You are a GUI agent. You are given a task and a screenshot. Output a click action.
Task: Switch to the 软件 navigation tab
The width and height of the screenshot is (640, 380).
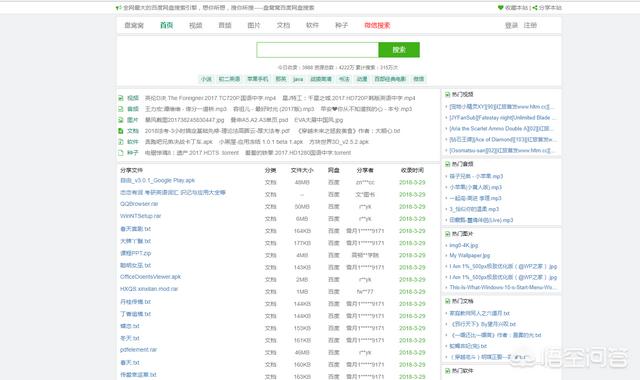click(x=312, y=25)
